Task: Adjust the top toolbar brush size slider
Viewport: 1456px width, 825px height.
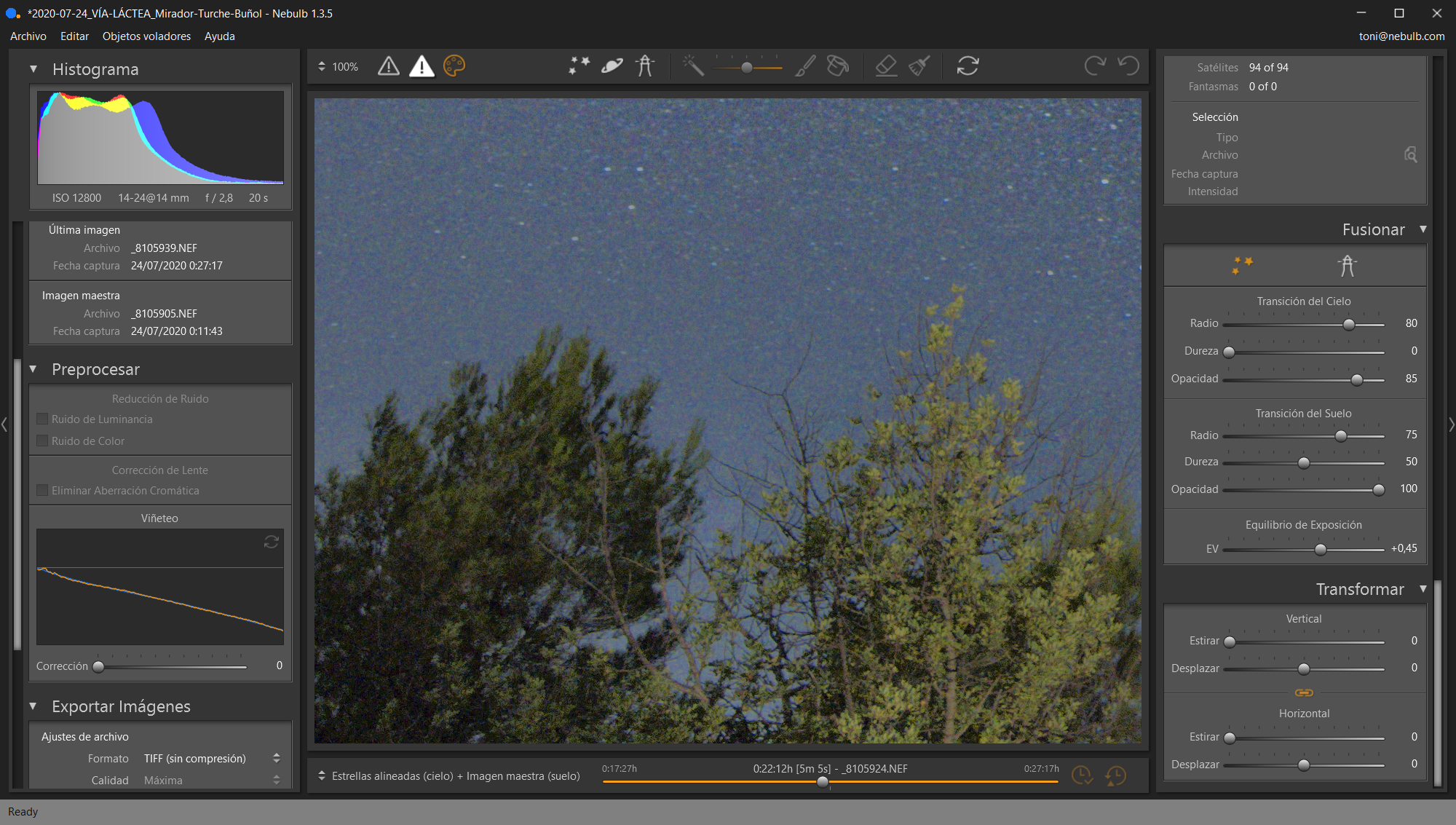Action: coord(747,67)
